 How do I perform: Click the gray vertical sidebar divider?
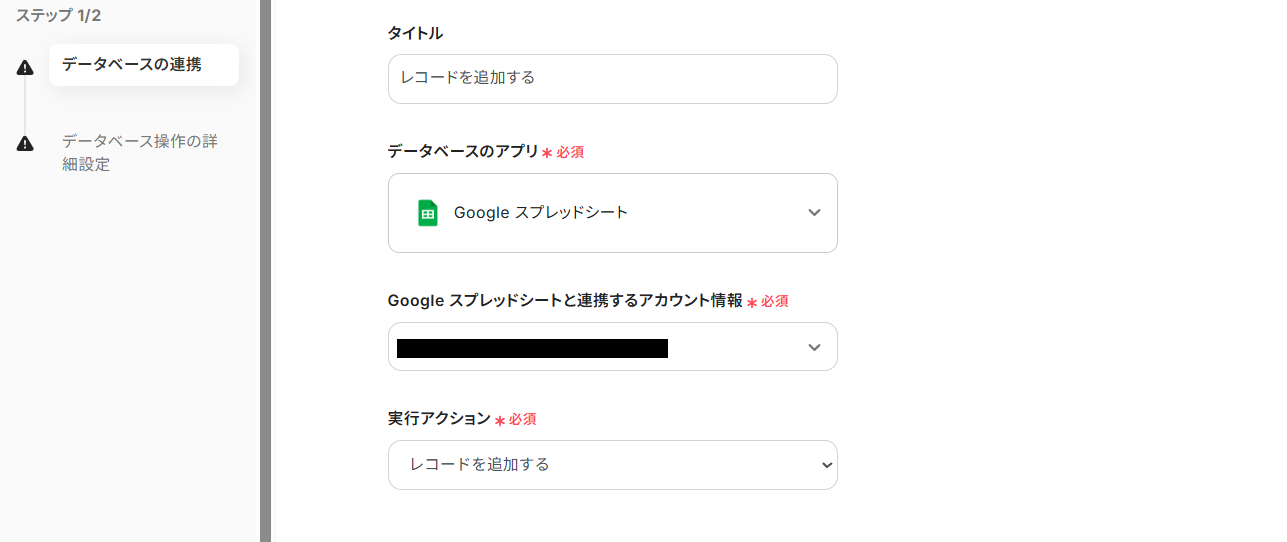click(x=265, y=270)
